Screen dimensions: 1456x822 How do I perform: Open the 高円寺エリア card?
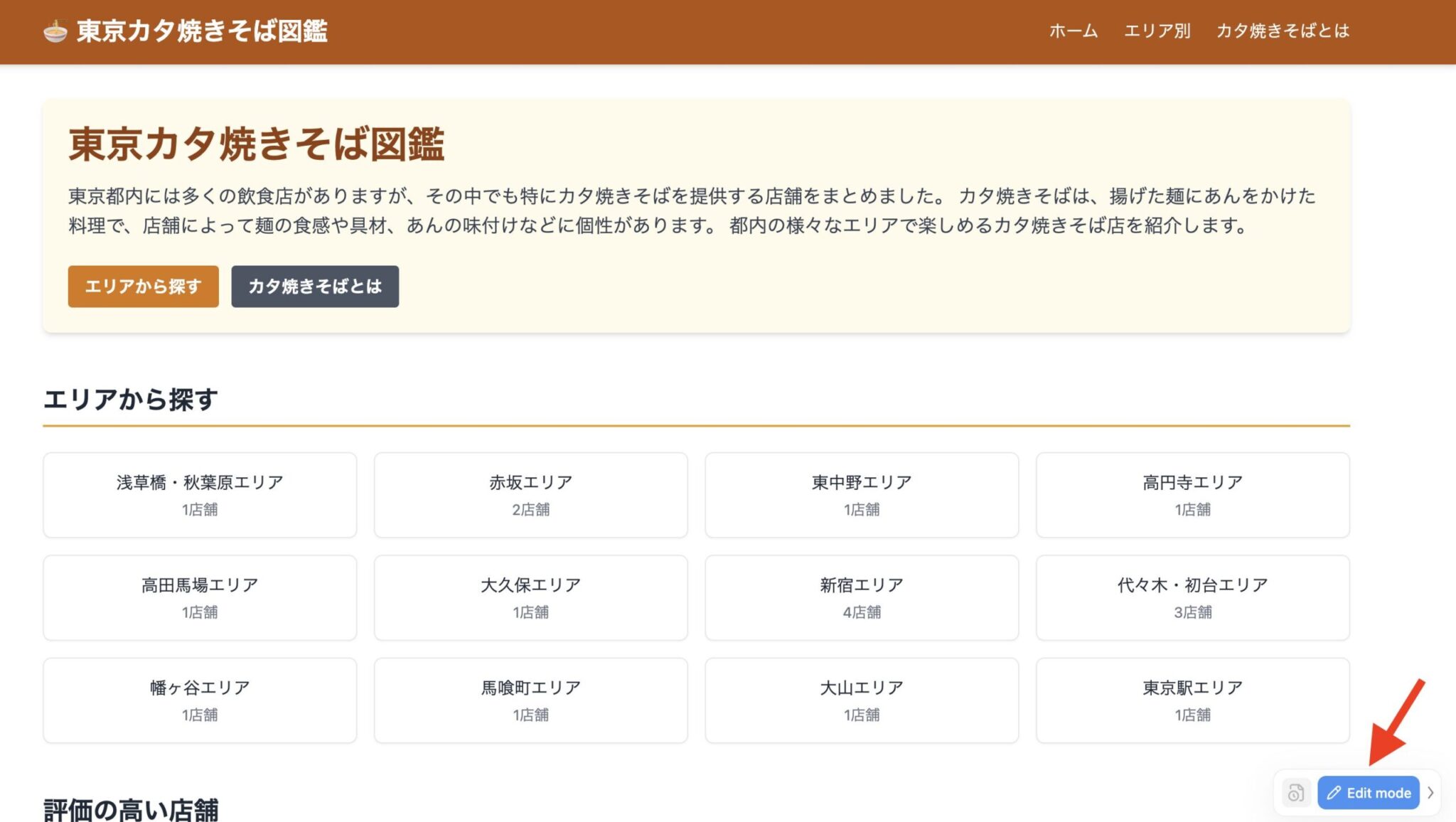(x=1192, y=494)
